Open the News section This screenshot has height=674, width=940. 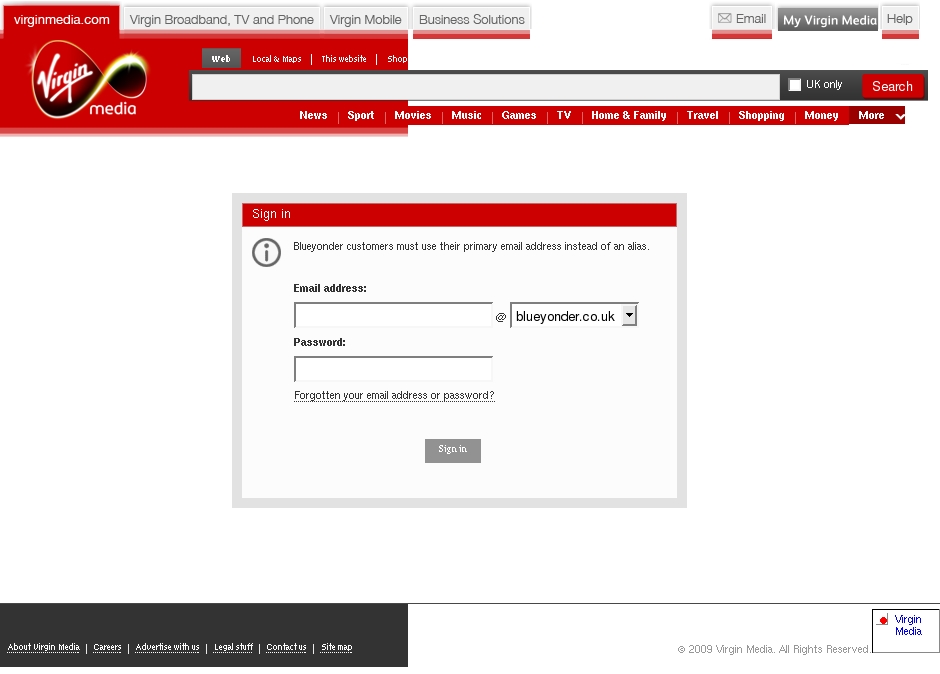(x=313, y=115)
